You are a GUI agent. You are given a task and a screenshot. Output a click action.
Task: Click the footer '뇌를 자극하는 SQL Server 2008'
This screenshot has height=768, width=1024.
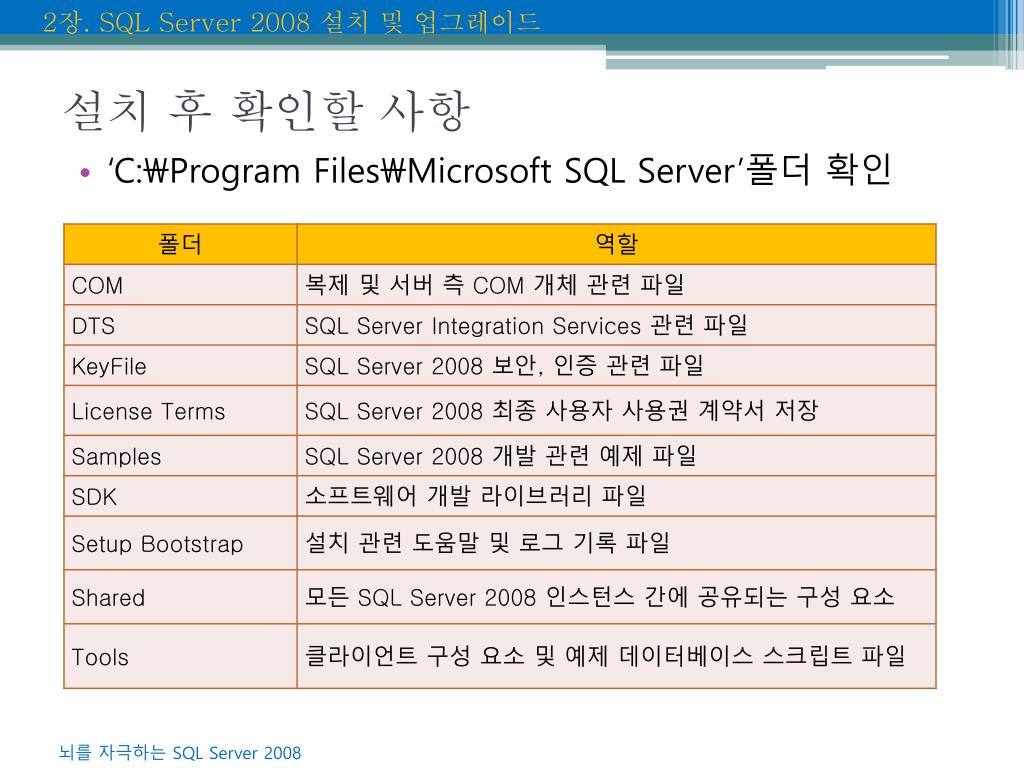coord(180,752)
